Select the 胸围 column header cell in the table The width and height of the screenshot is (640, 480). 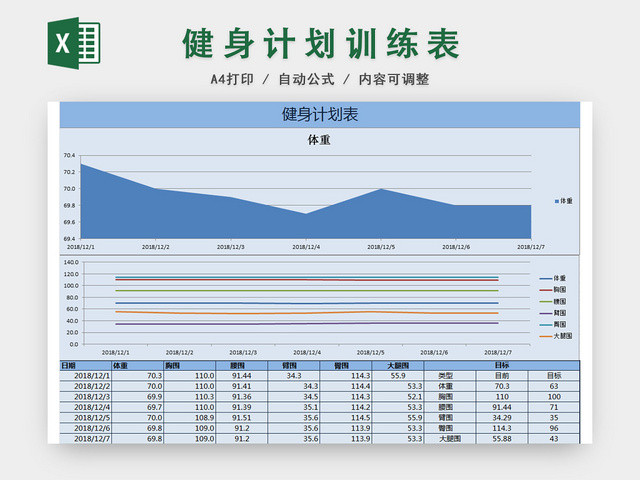tap(189, 365)
